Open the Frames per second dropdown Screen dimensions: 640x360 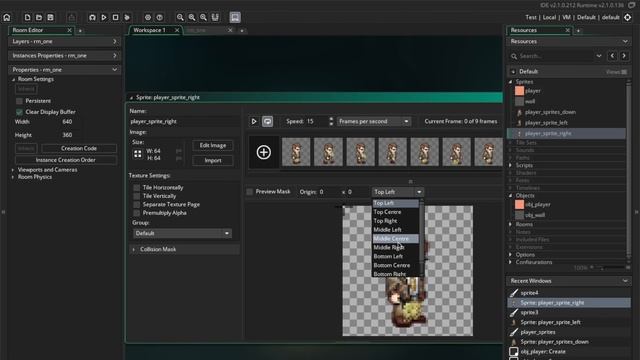tap(373, 122)
